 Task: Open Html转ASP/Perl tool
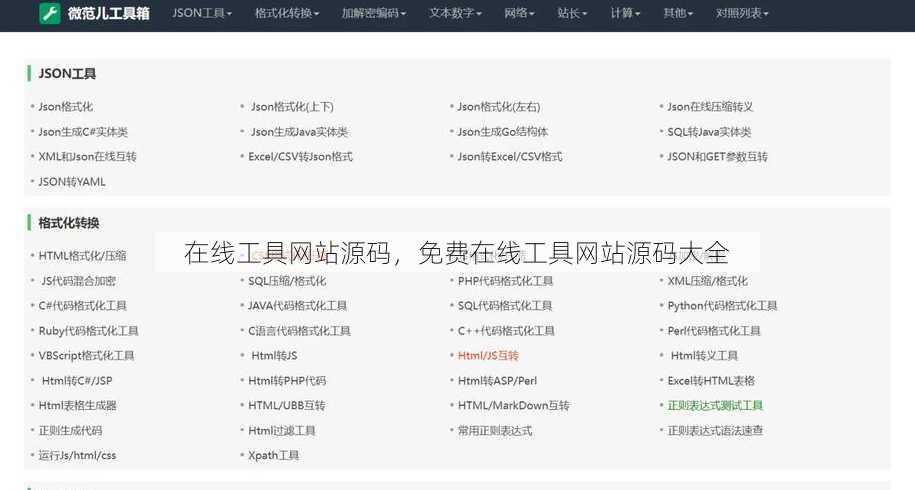497,380
